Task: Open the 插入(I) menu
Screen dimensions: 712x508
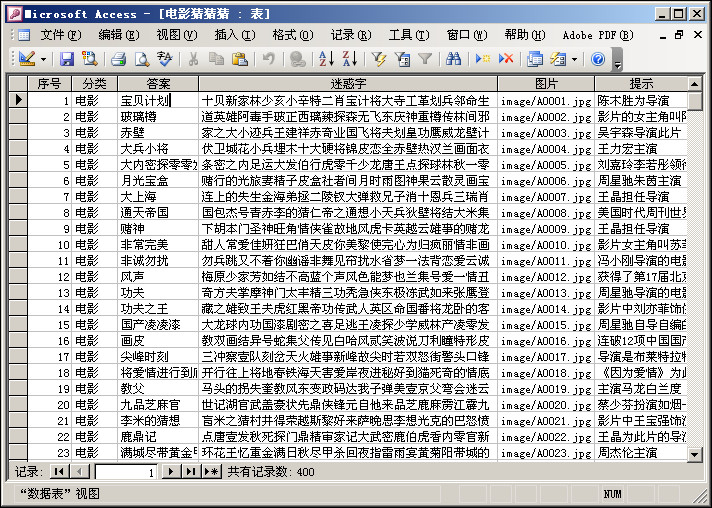Action: pos(235,35)
